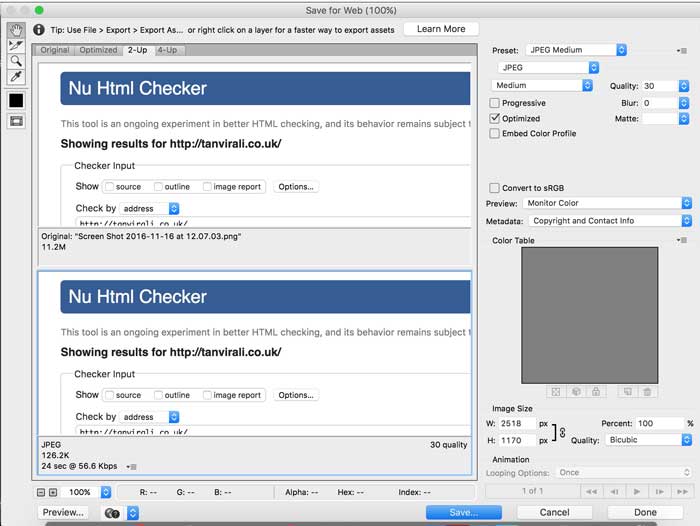Open the download speed preview menu icon
The height and width of the screenshot is (526, 700).
click(x=131, y=467)
